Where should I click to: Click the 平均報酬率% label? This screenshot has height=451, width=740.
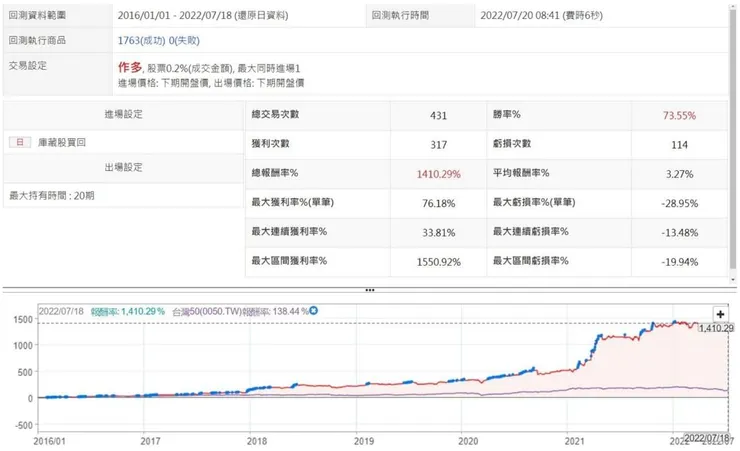tap(521, 173)
